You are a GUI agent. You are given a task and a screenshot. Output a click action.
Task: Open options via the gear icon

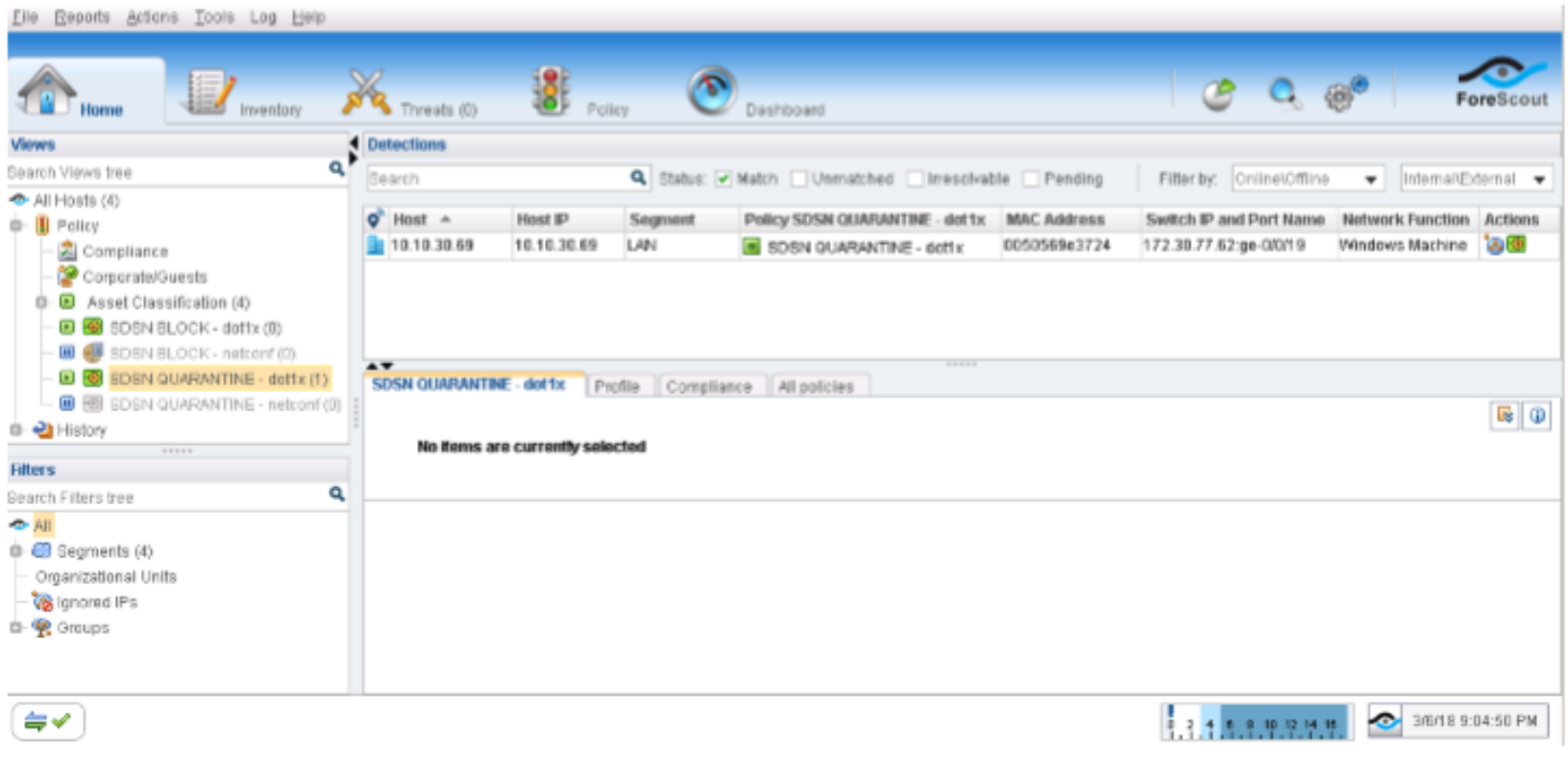point(1345,94)
